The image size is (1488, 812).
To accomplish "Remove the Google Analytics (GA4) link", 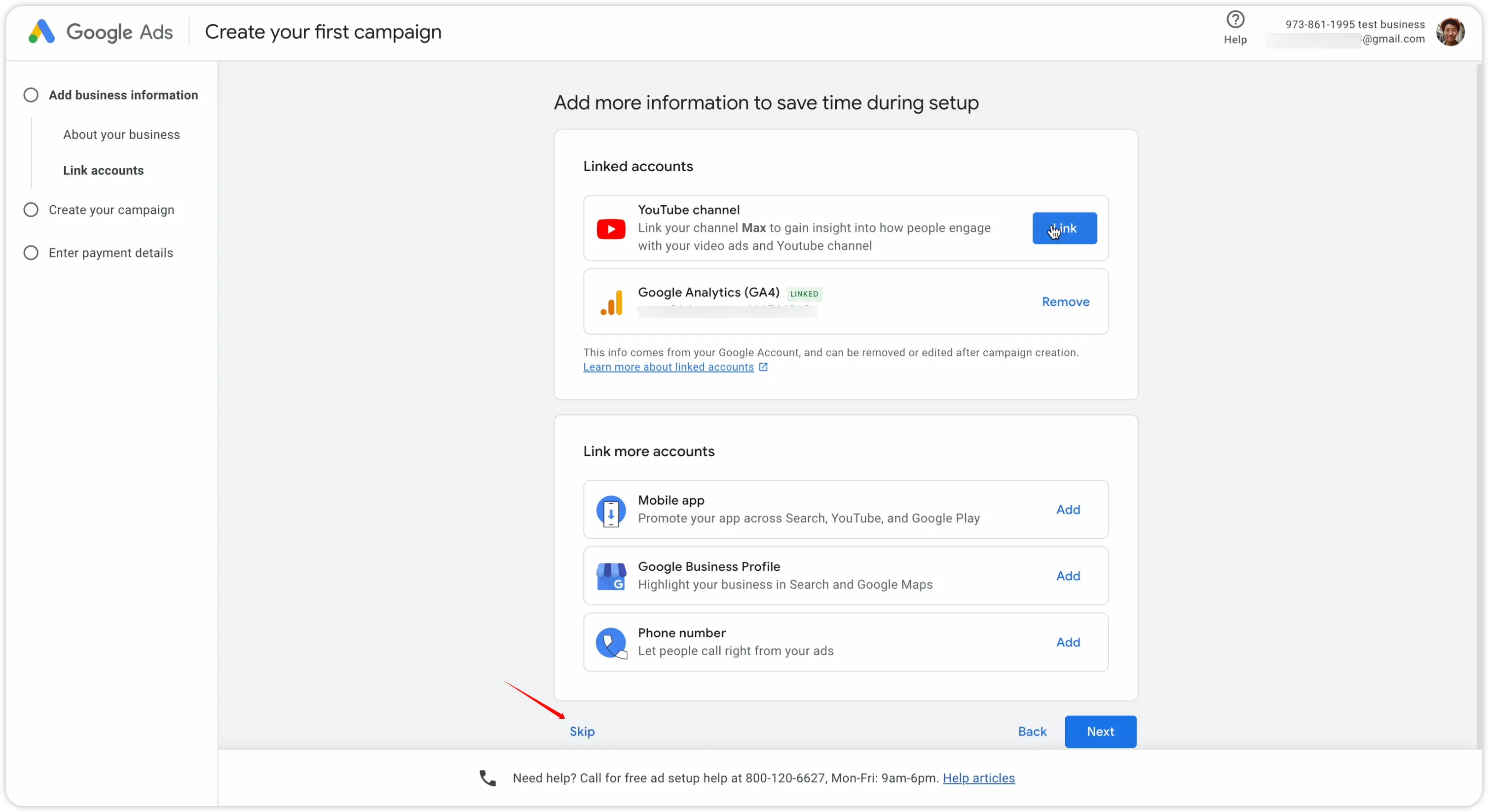I will [1065, 301].
